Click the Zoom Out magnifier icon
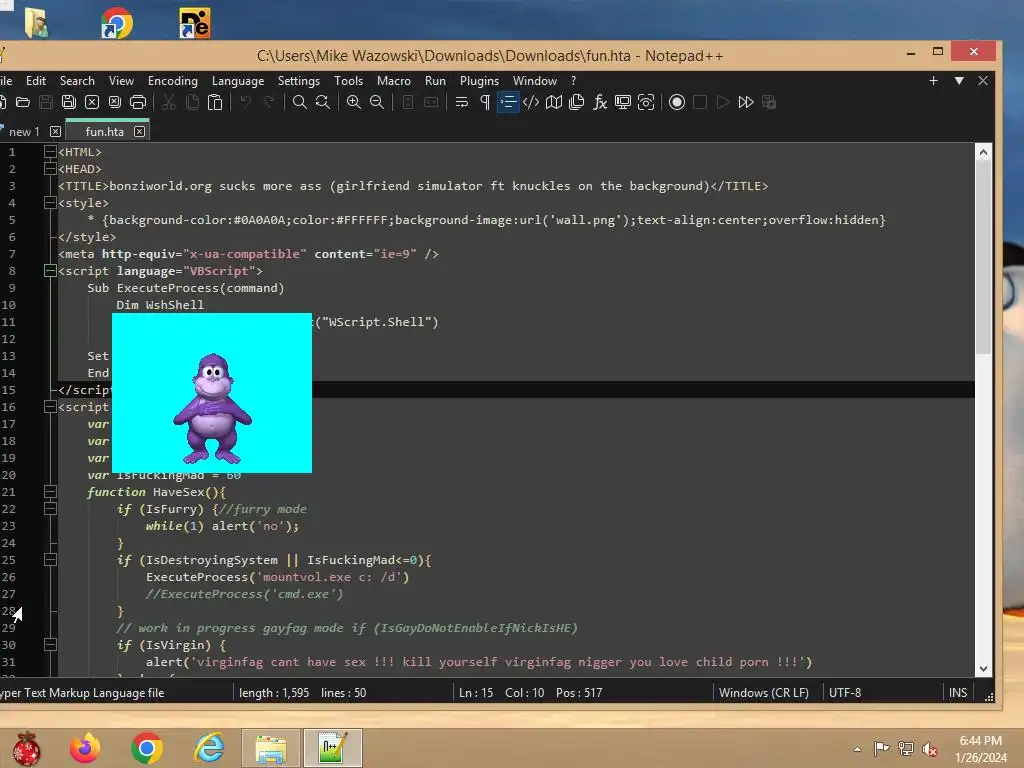Screen dimensions: 1024x768 (x=377, y=102)
